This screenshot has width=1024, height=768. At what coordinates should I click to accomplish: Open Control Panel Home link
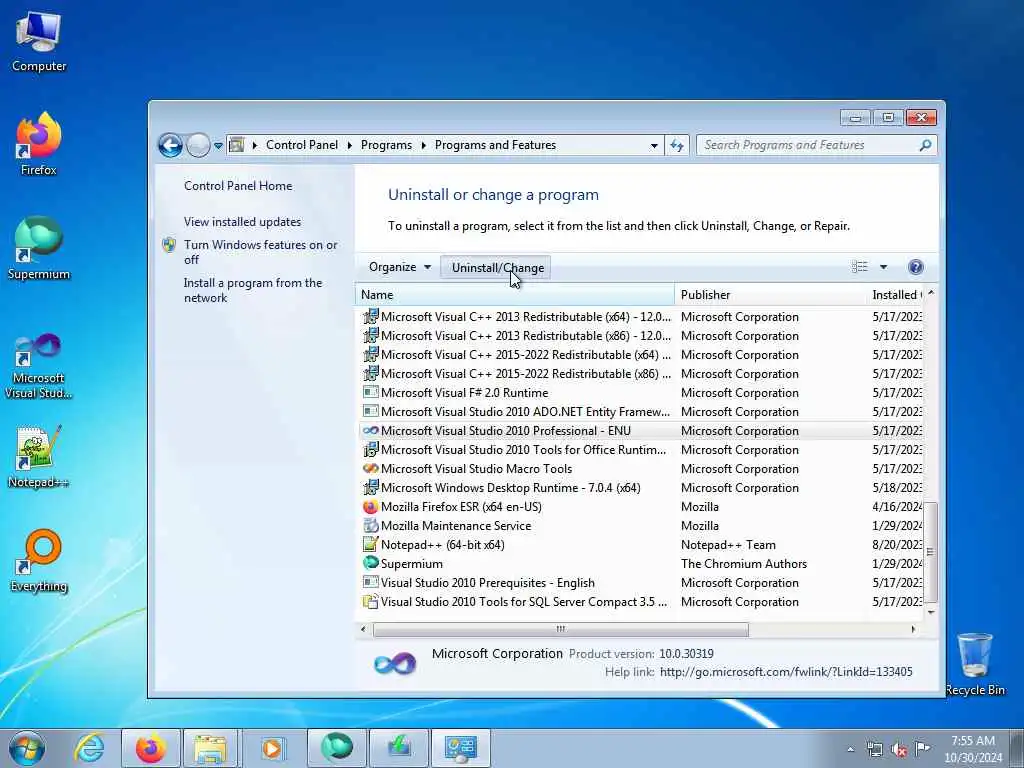coord(238,185)
